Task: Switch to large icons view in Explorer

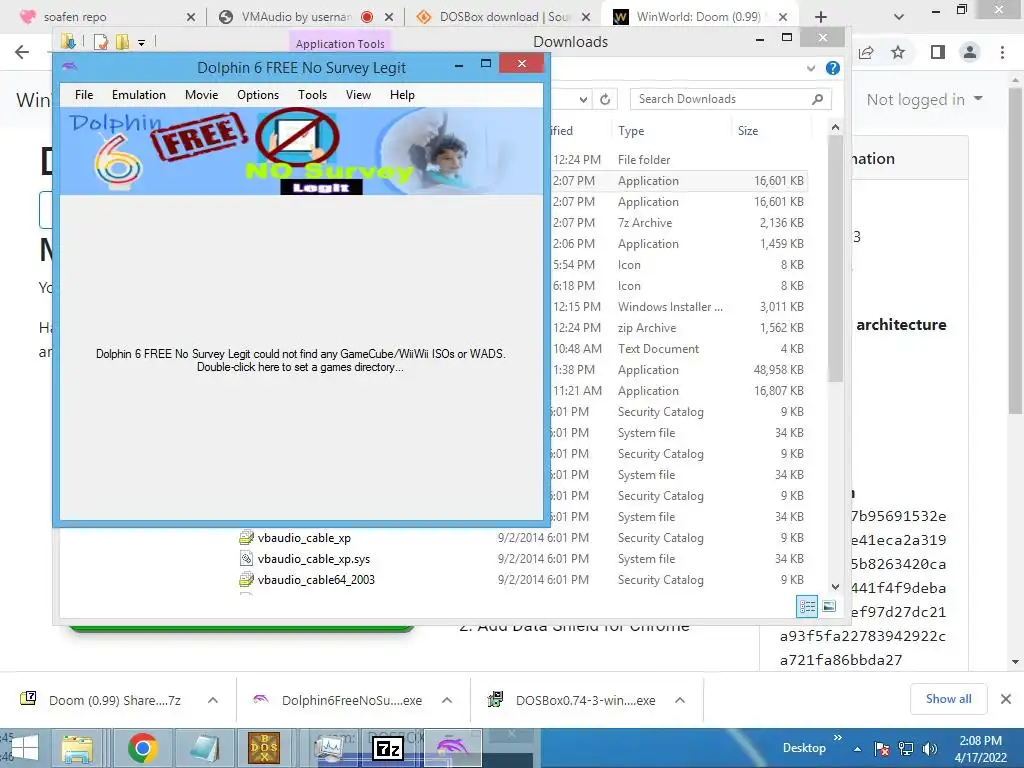Action: (829, 606)
